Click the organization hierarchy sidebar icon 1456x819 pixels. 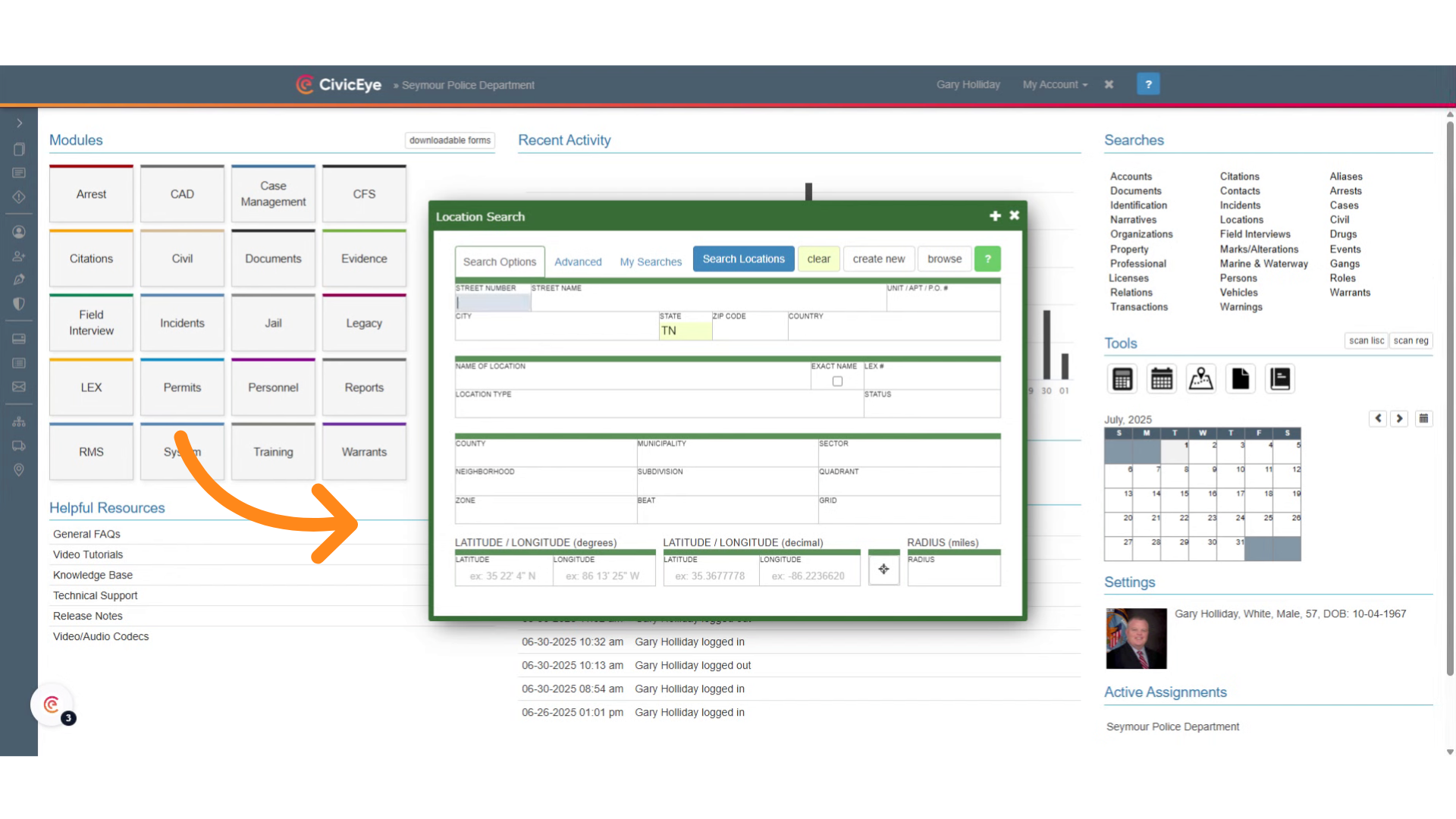click(19, 422)
